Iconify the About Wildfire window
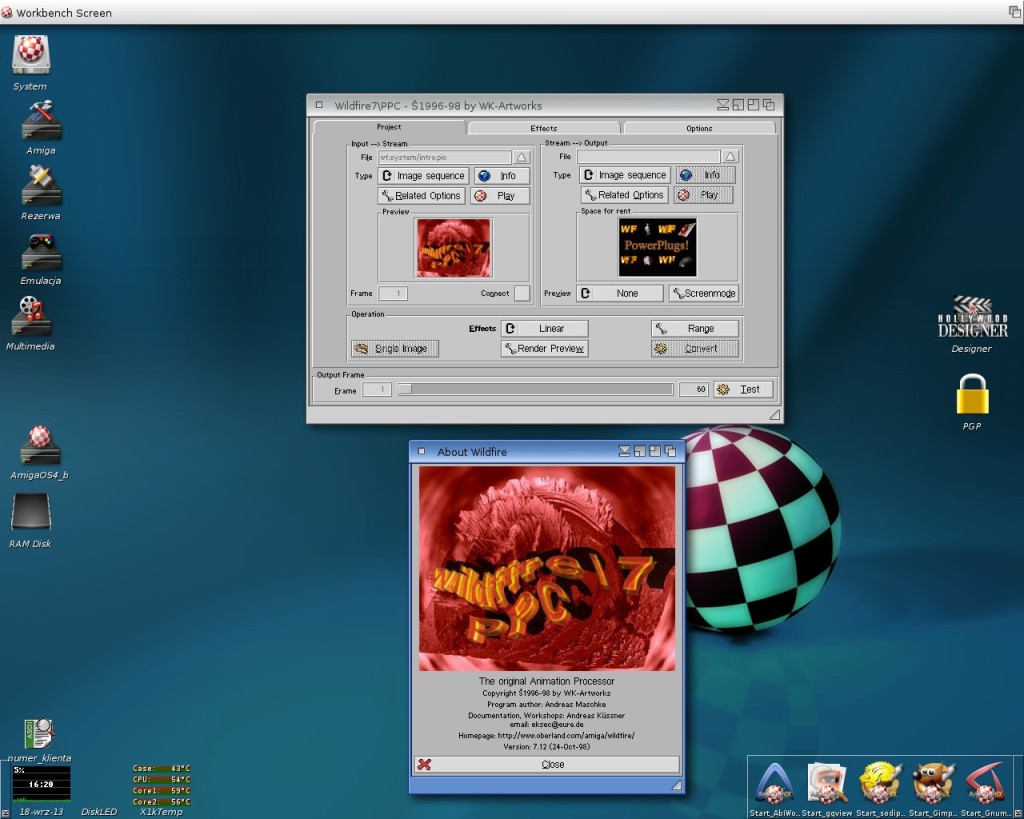Viewport: 1024px width, 819px height. tap(624, 451)
